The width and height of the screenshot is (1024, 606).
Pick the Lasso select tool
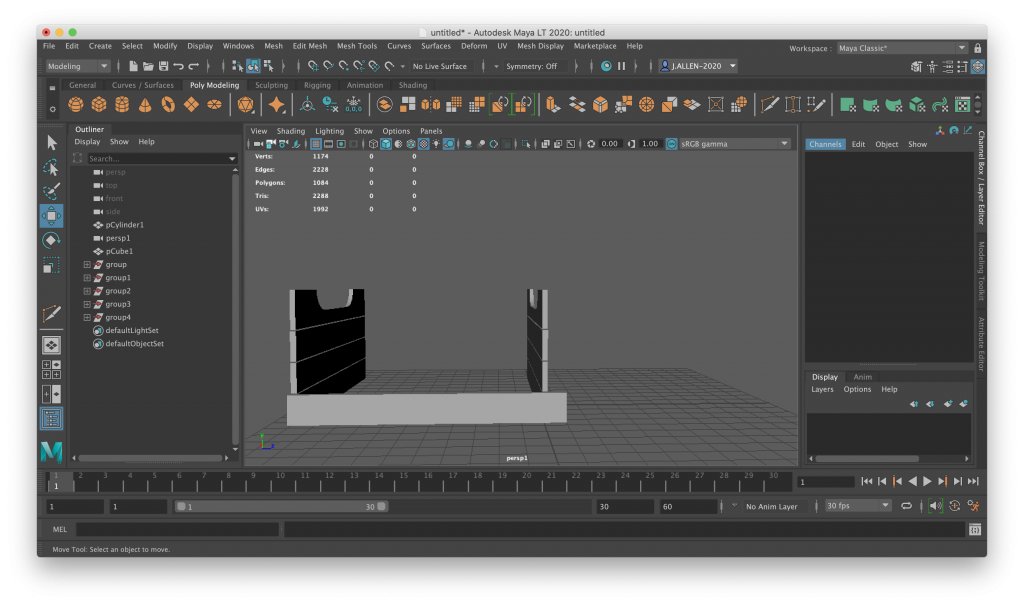pyautogui.click(x=51, y=166)
